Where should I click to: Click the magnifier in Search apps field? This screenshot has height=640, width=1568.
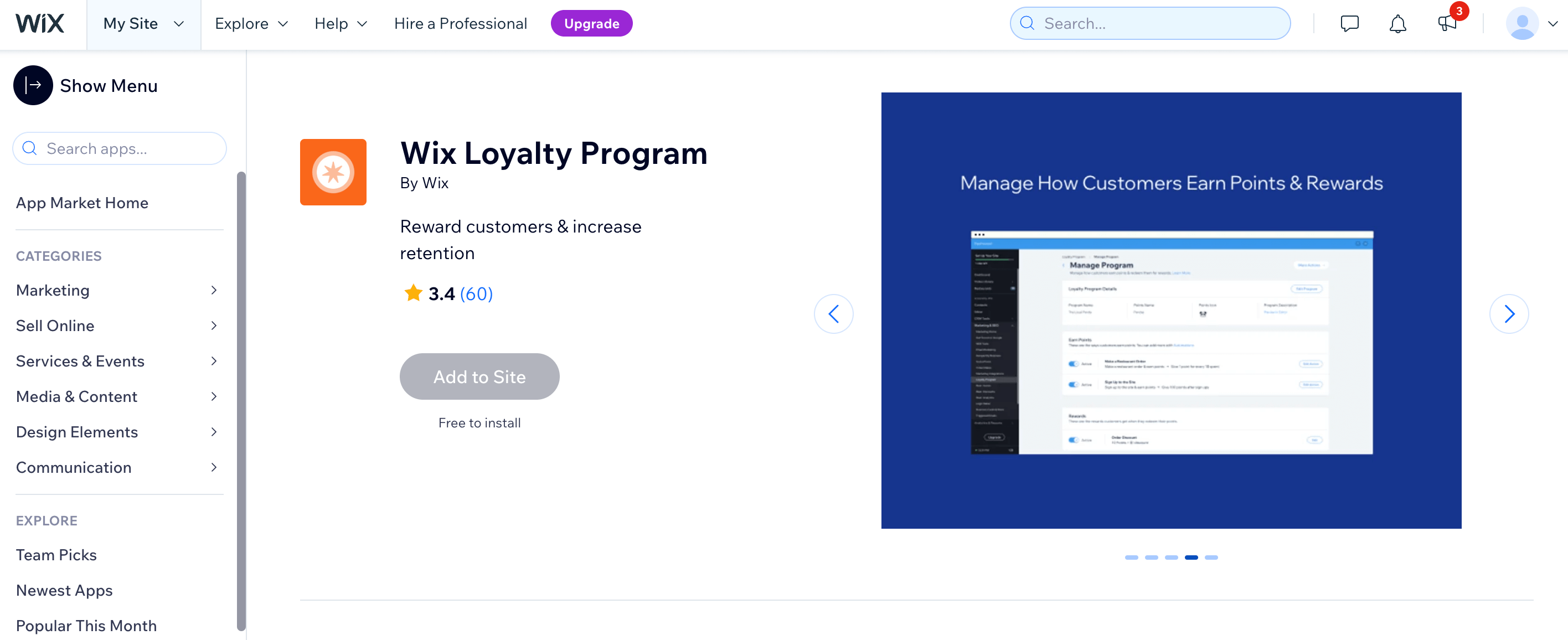pos(29,148)
